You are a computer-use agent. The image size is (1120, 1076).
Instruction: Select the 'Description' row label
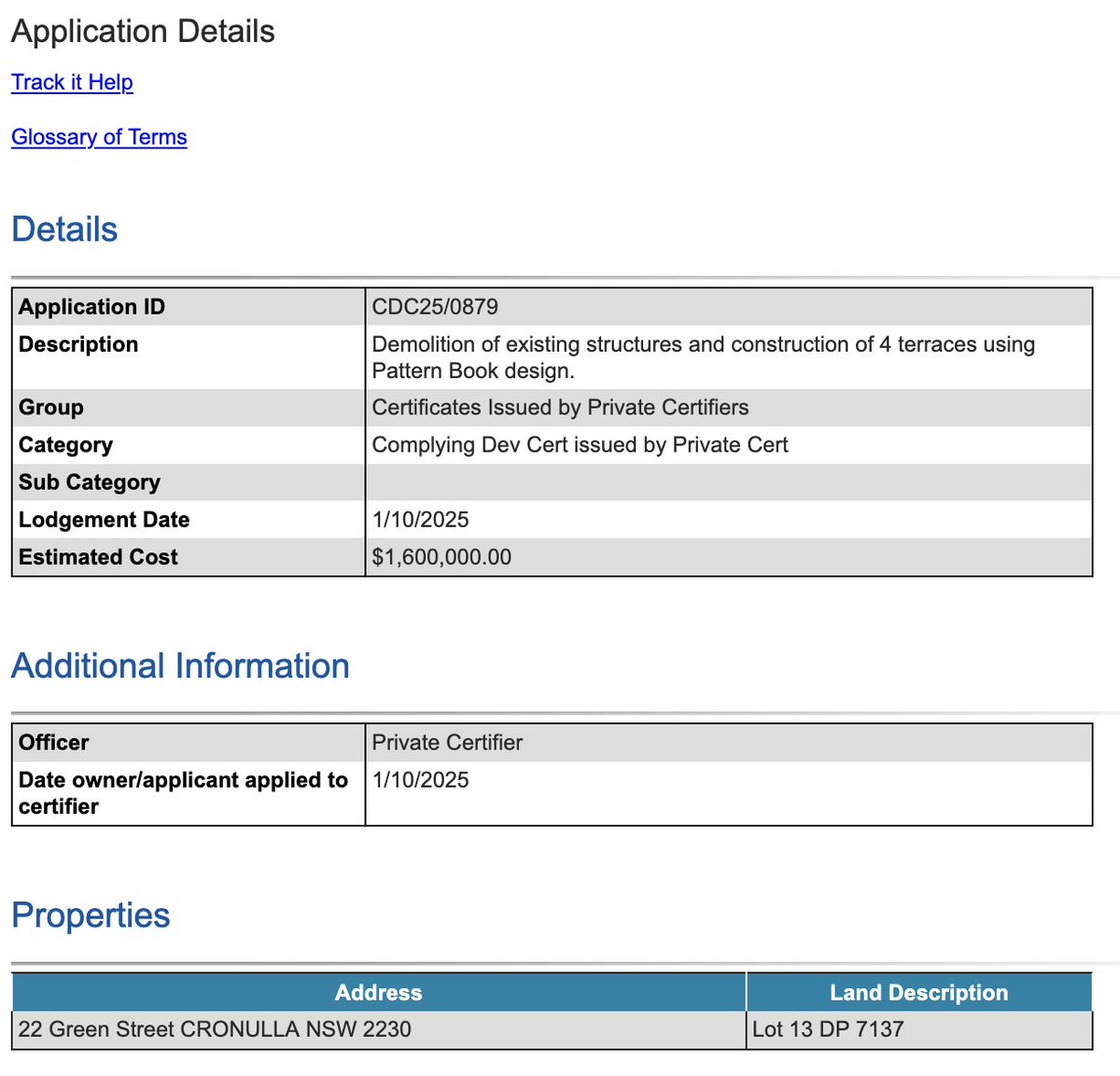78,344
